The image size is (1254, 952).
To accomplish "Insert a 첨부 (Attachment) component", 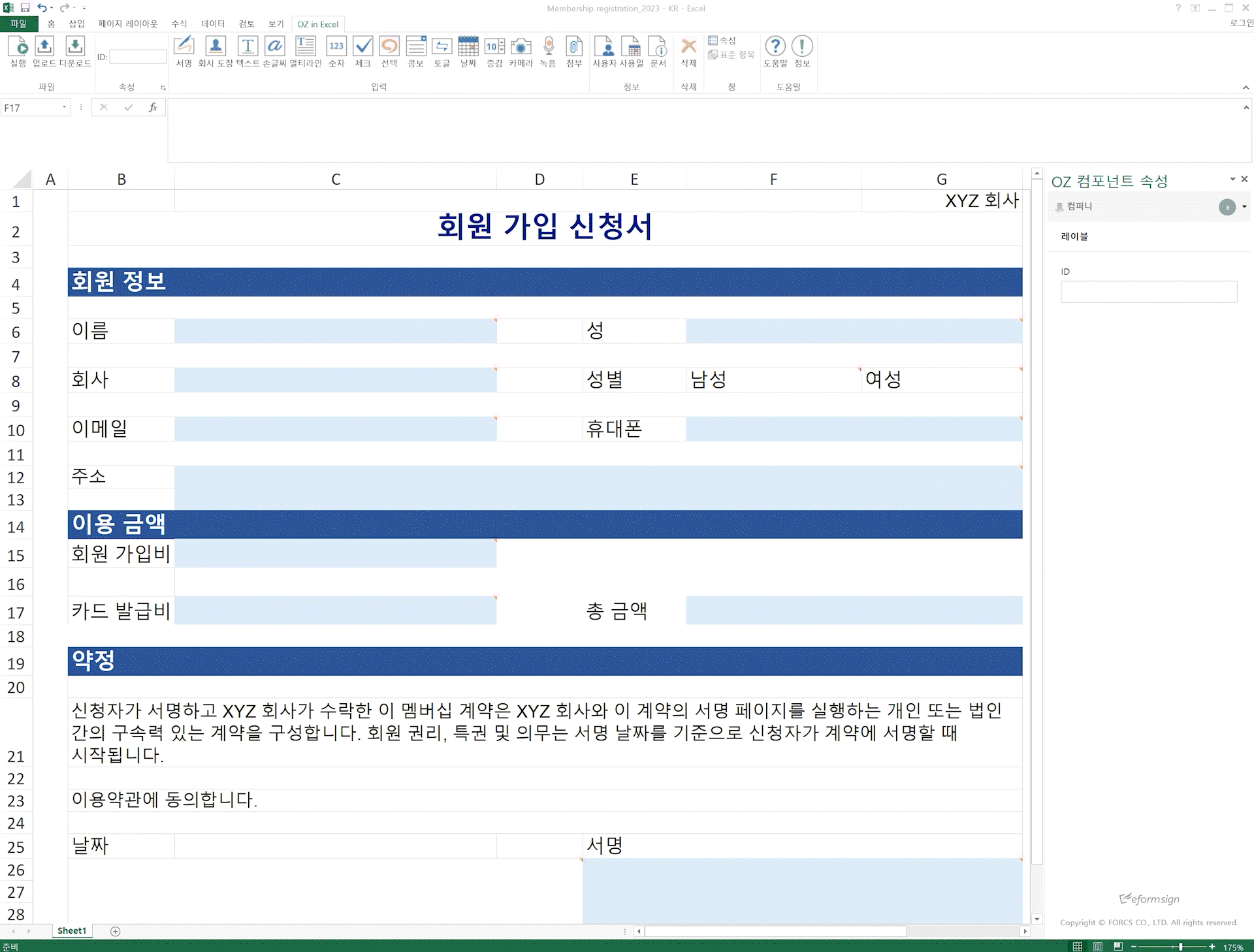I will [574, 52].
